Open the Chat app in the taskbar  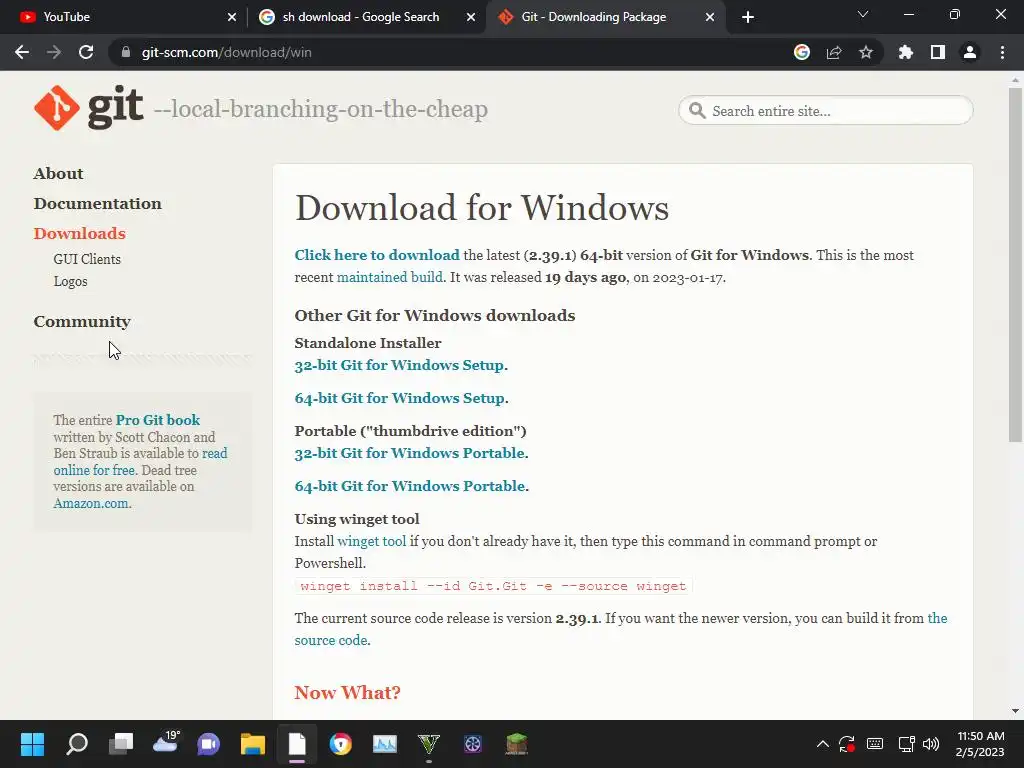tap(209, 744)
